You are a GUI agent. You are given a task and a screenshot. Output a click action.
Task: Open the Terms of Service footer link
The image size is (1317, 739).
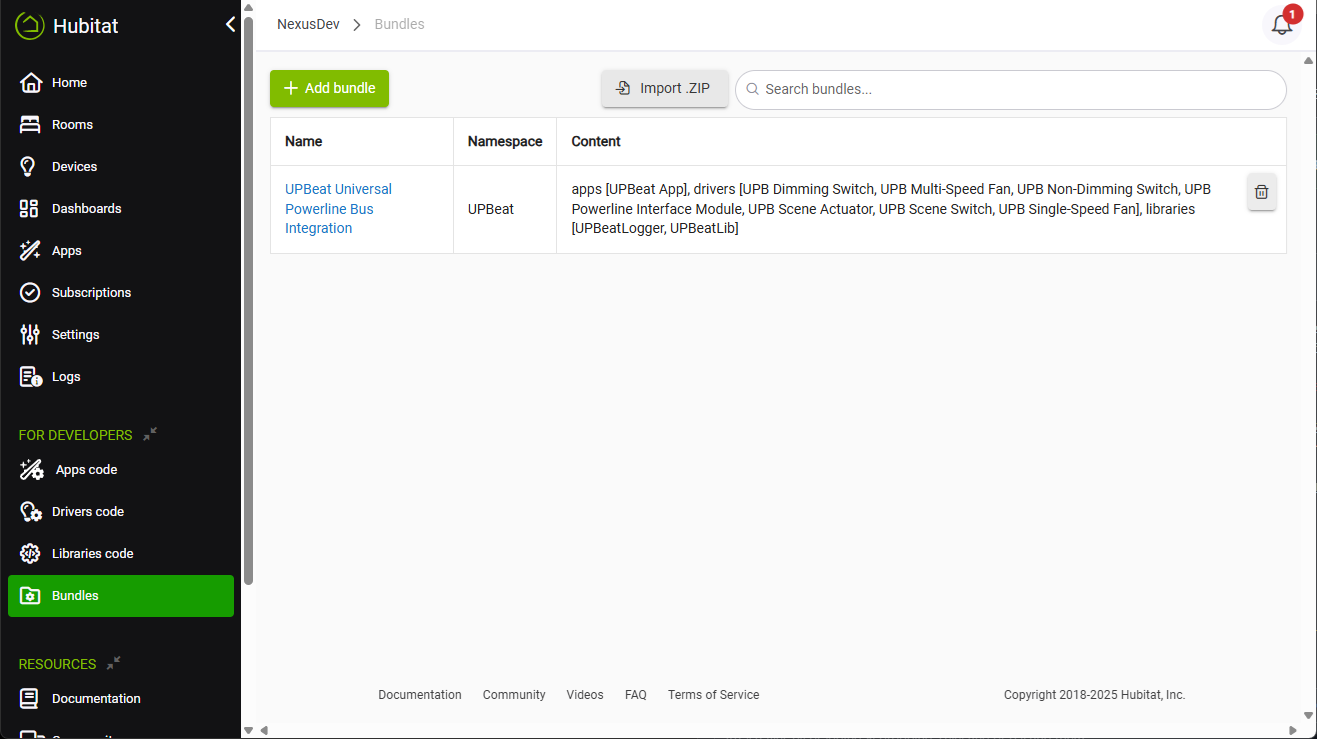pyautogui.click(x=713, y=695)
